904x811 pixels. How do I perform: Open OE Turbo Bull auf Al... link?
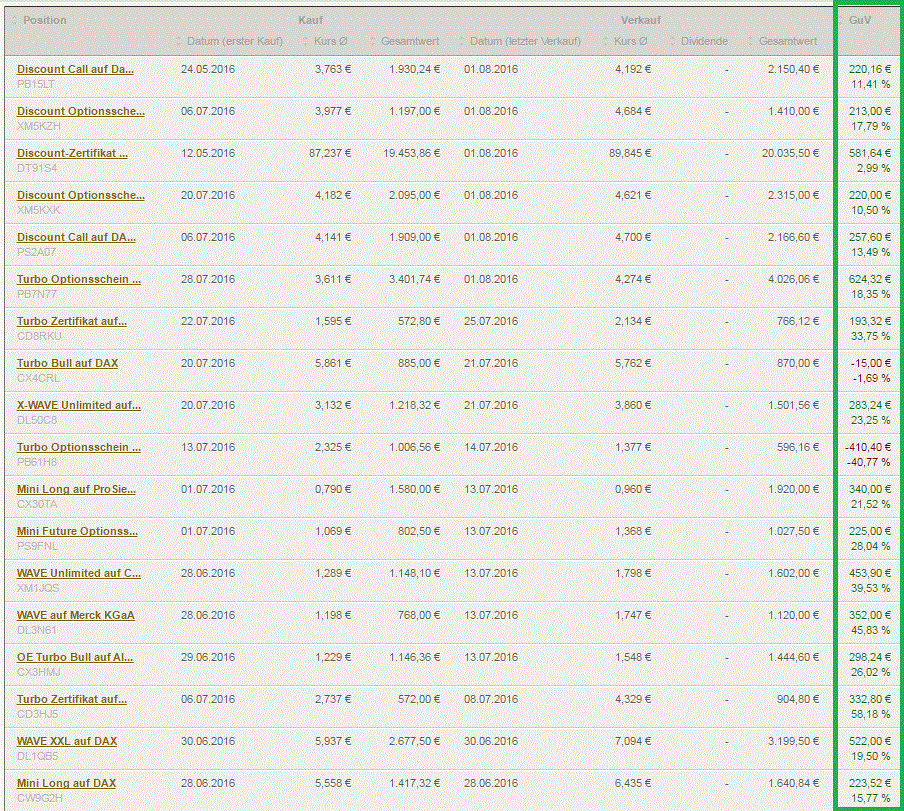[x=75, y=658]
